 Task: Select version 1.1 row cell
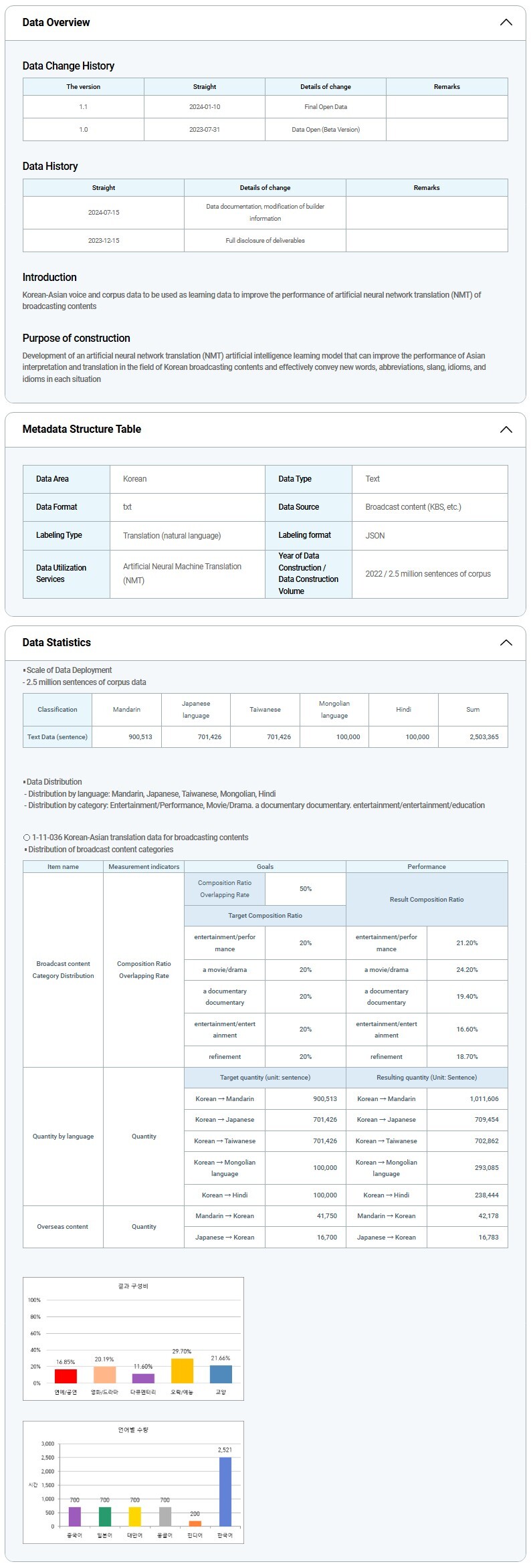pos(84,107)
